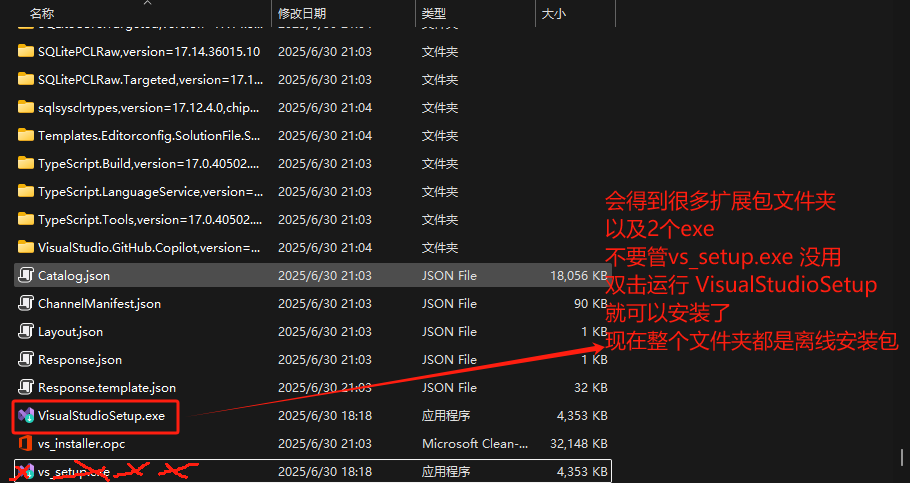Click the 文件夹 type of TypeScript.Build

pos(440,164)
